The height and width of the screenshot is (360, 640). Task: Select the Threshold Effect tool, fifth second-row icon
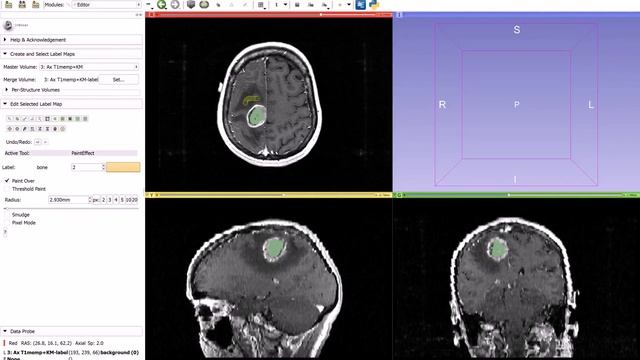pos(40,129)
